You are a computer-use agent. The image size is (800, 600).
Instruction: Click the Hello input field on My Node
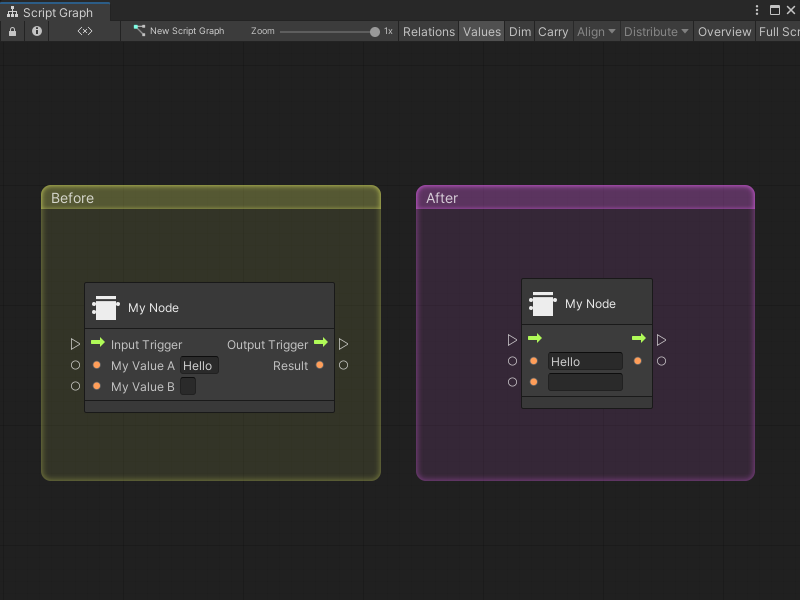(x=198, y=365)
